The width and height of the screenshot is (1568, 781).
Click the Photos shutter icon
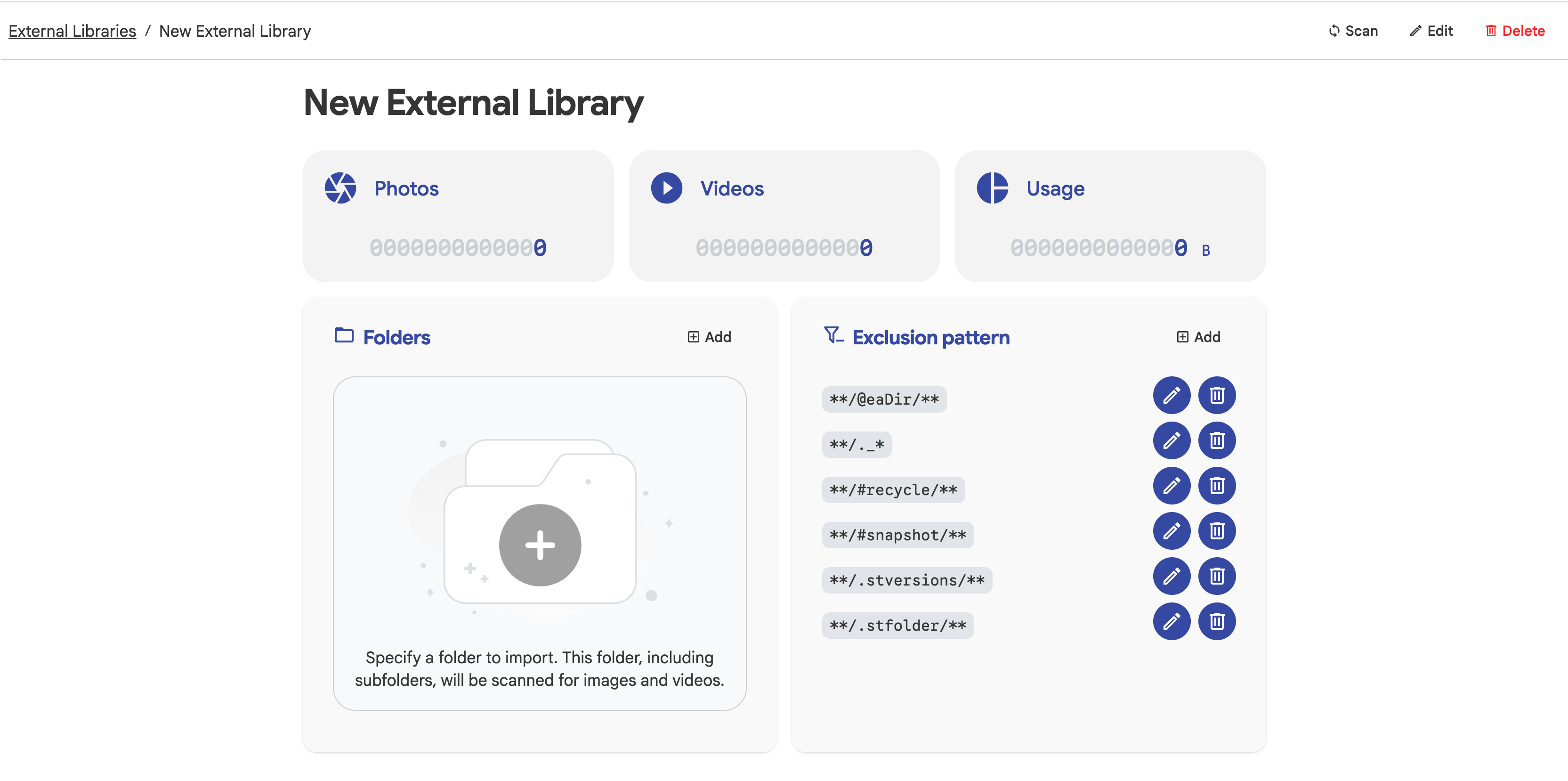(x=341, y=188)
